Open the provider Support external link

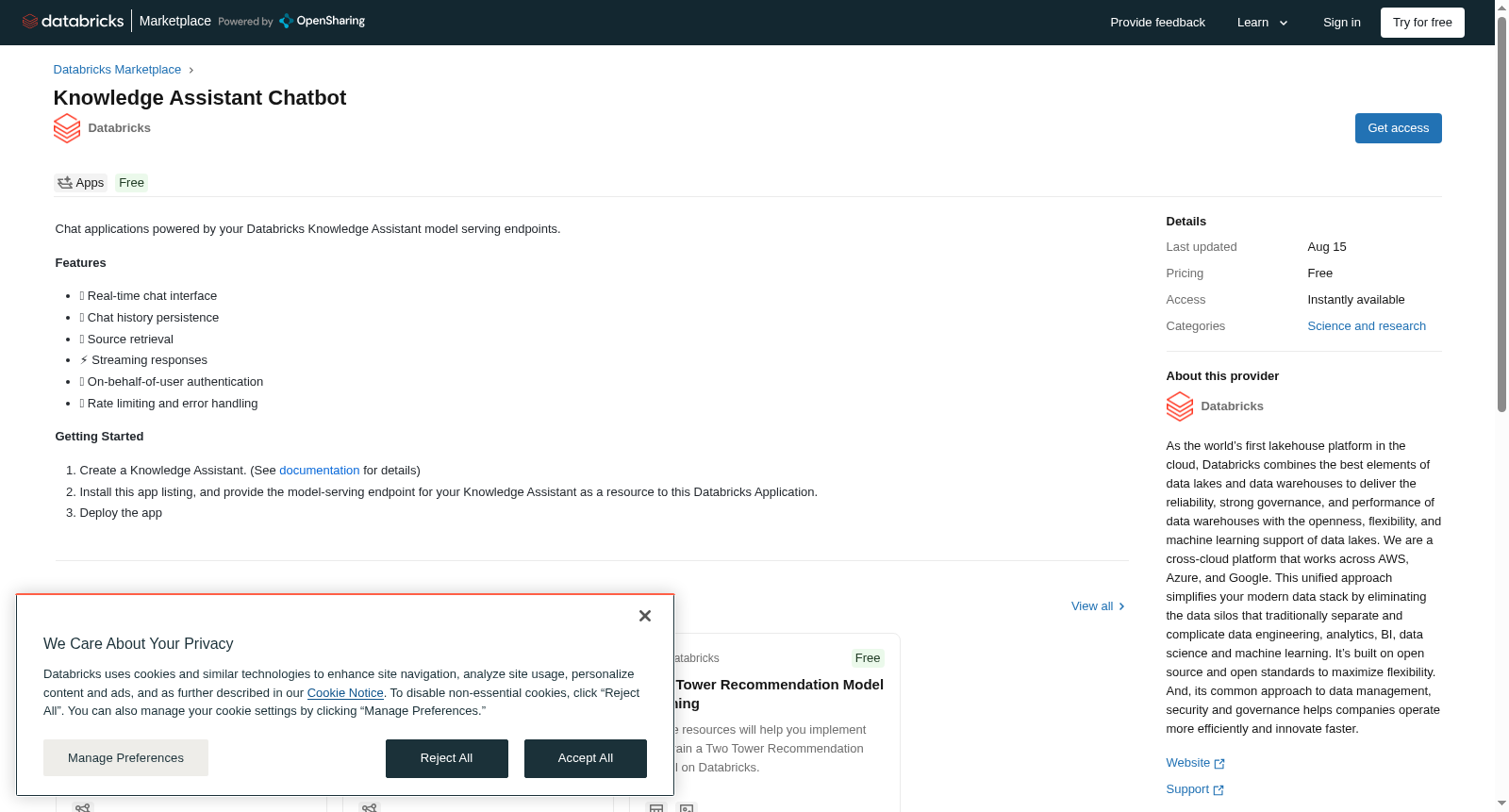pyautogui.click(x=1195, y=789)
